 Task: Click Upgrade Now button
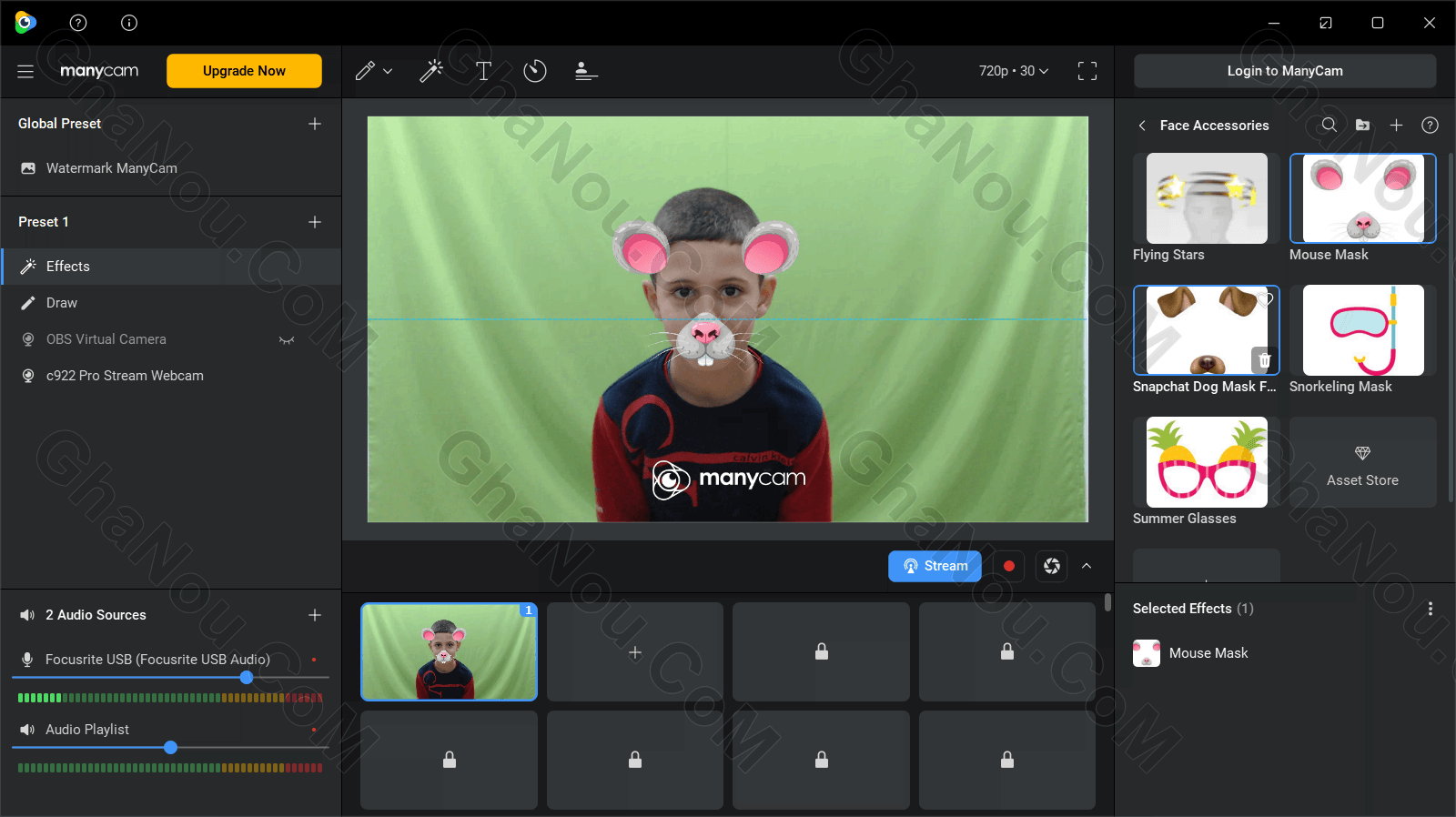pyautogui.click(x=244, y=71)
